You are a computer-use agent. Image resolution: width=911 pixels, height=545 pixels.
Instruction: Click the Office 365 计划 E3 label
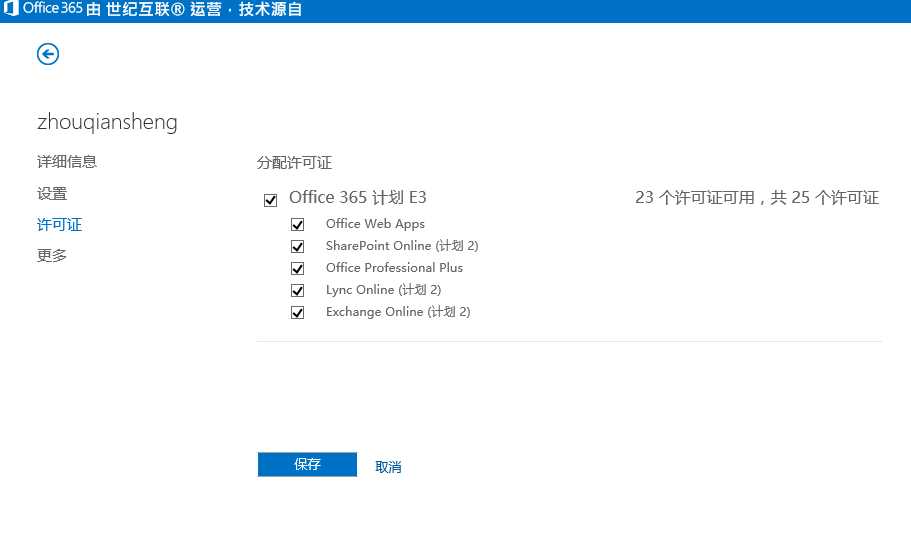[358, 198]
